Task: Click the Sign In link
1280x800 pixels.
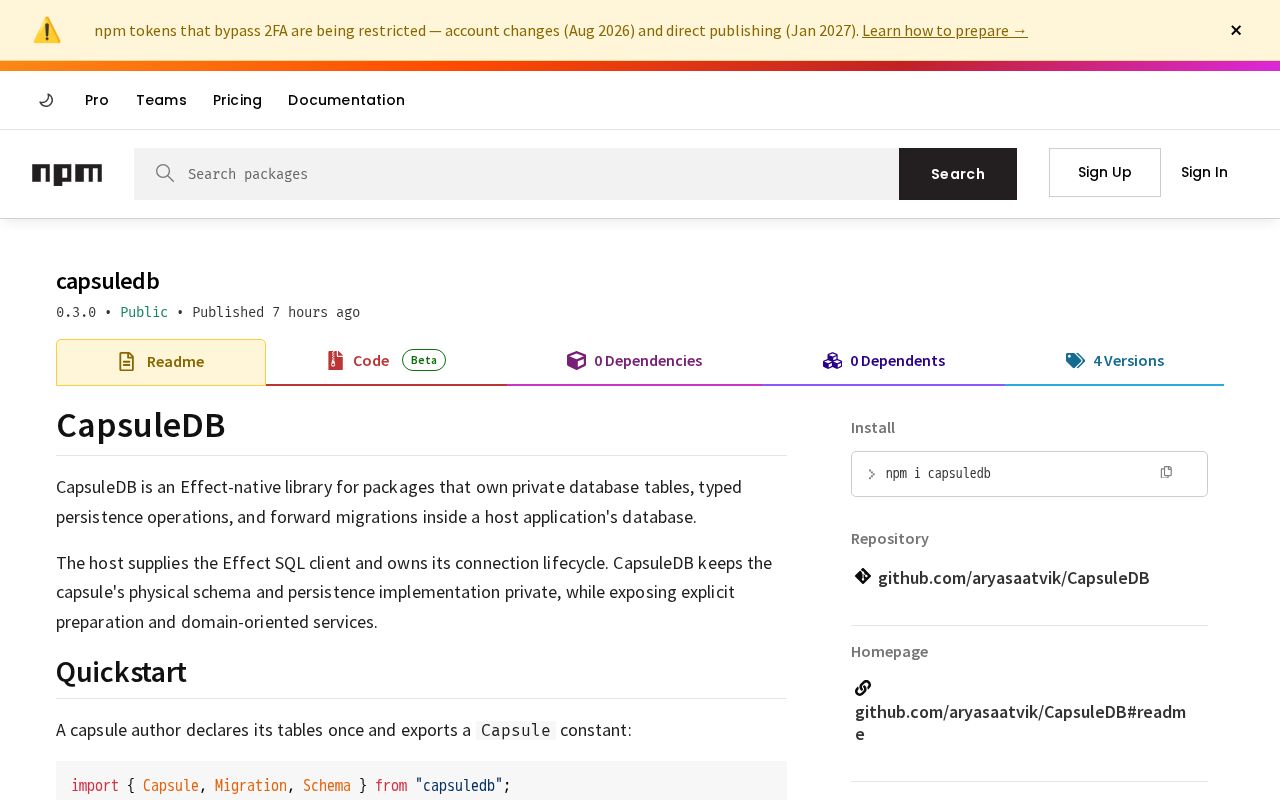Action: coord(1204,172)
